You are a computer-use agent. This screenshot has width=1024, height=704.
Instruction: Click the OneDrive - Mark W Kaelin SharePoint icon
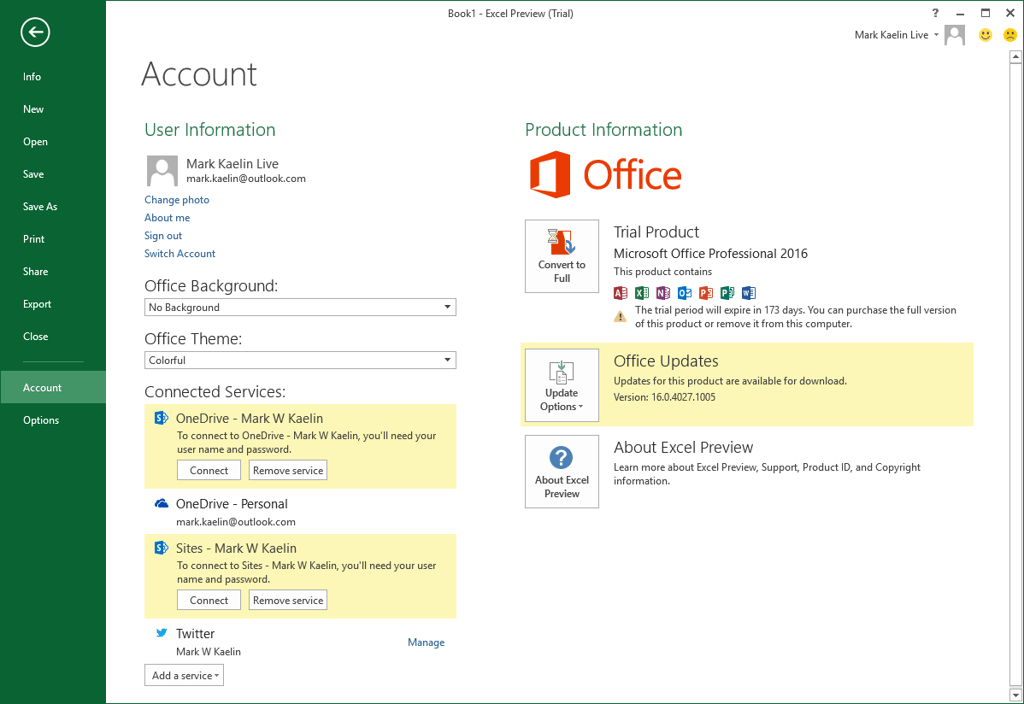[161, 418]
